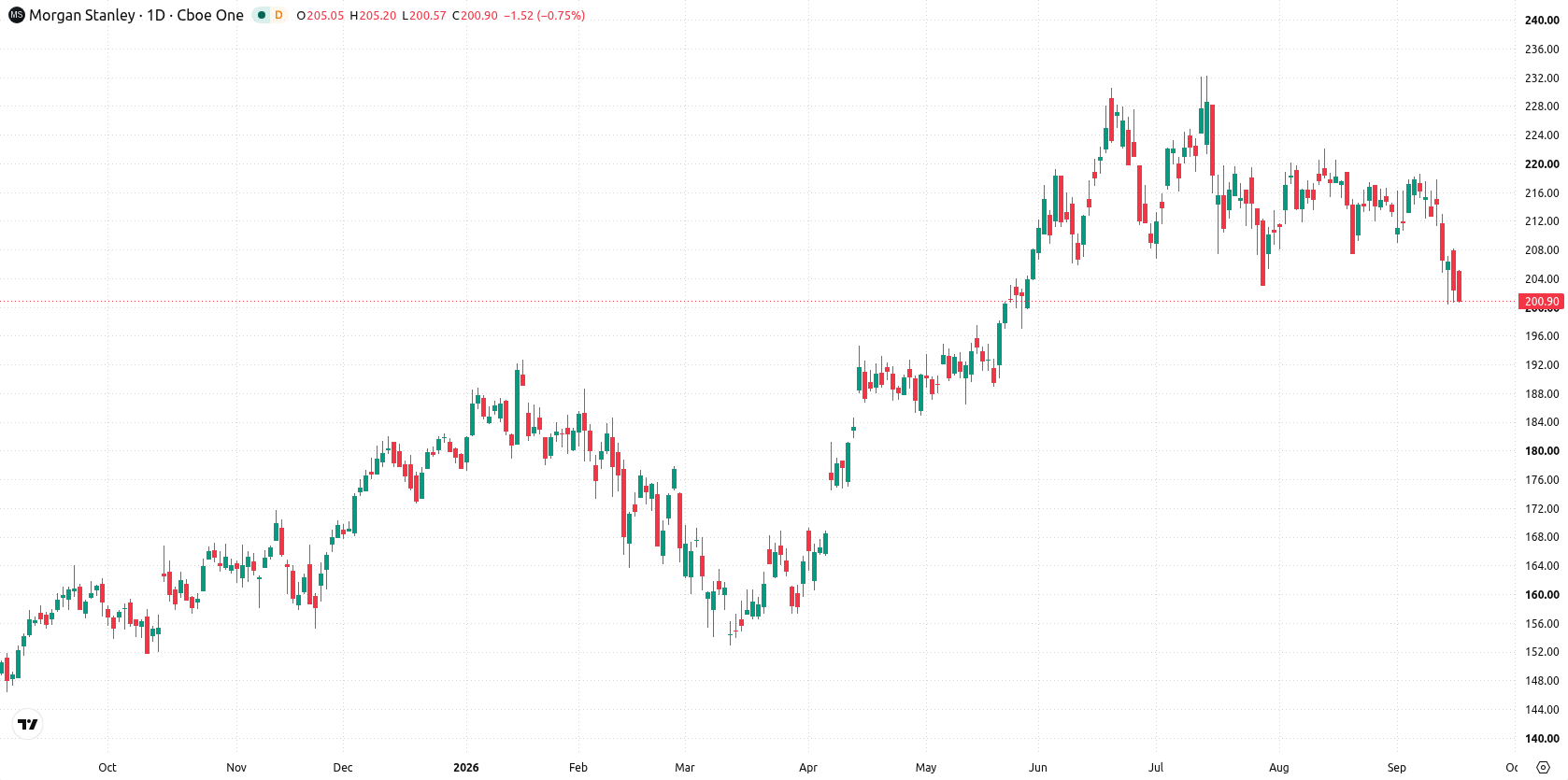Click the Sep label on the time axis
Screen dimensions: 1568x780
click(x=1397, y=768)
